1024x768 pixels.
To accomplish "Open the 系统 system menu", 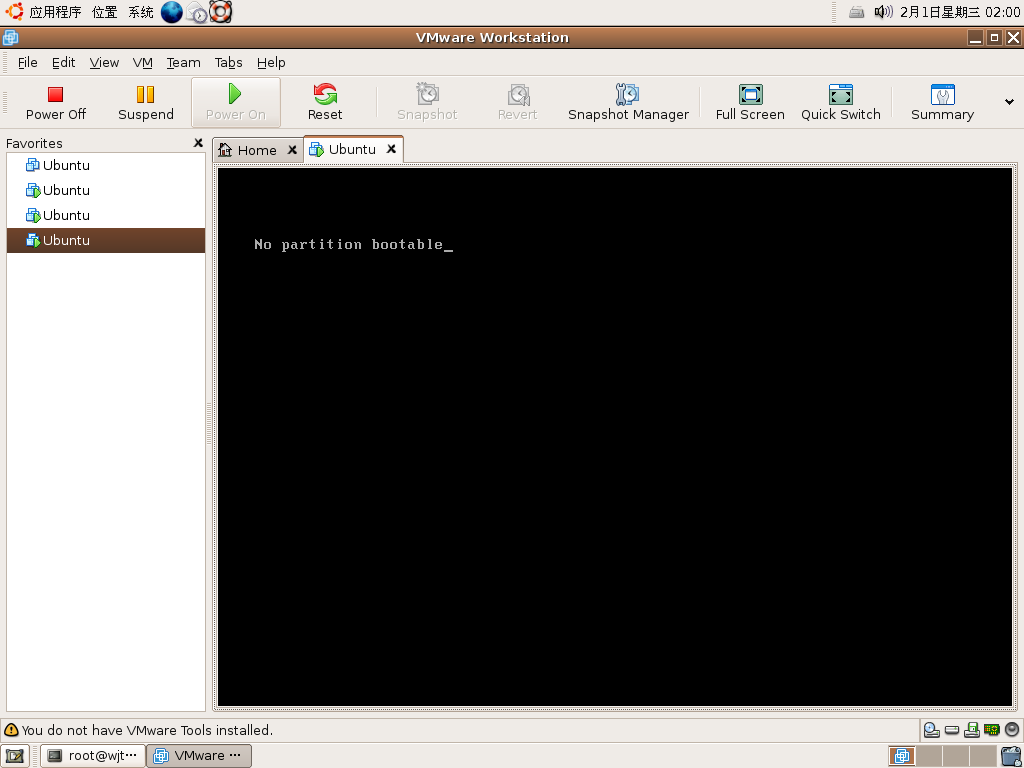I will pos(140,12).
